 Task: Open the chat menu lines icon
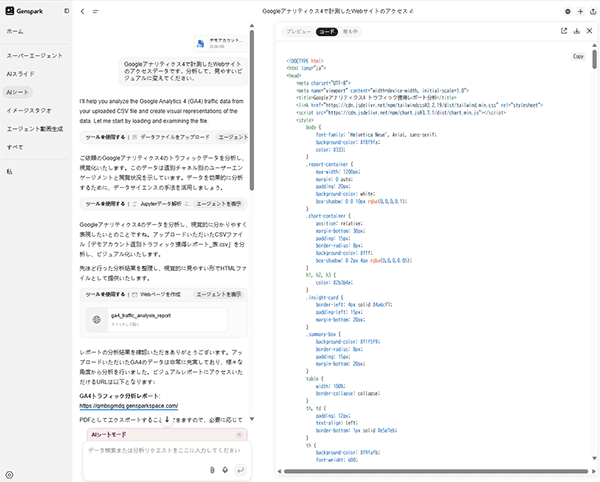[x=95, y=11]
